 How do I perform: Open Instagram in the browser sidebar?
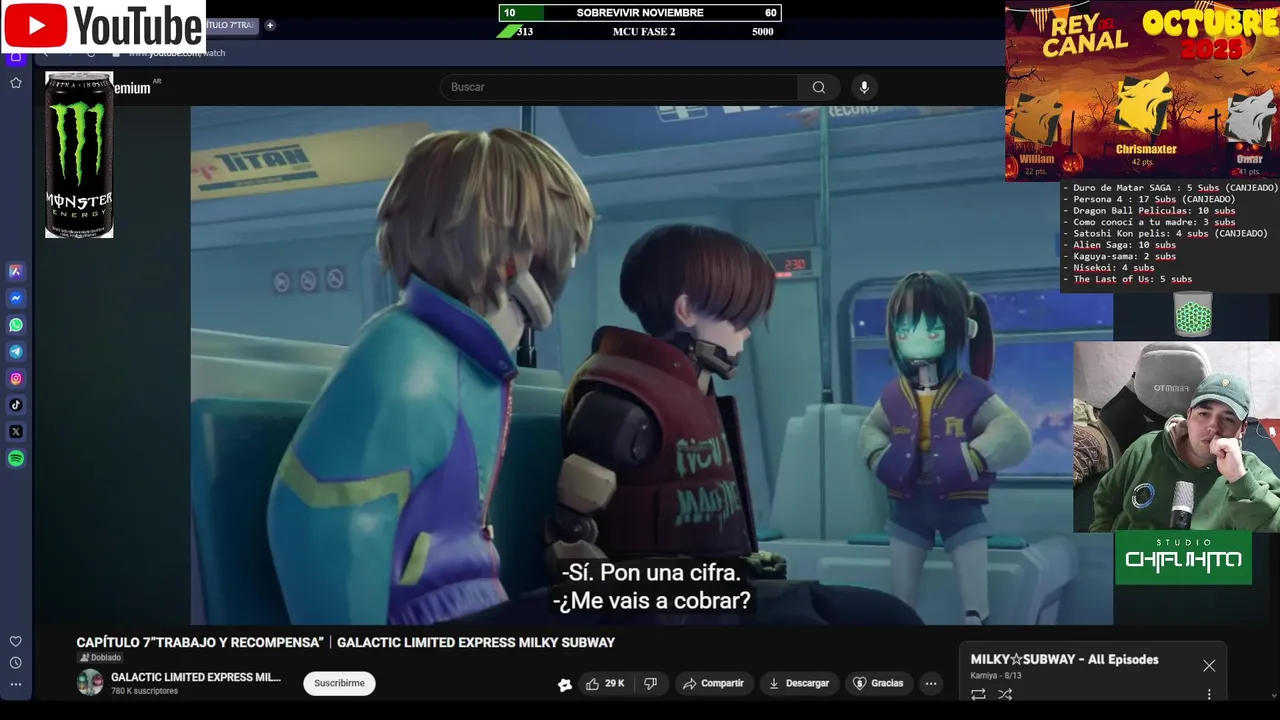pos(16,378)
